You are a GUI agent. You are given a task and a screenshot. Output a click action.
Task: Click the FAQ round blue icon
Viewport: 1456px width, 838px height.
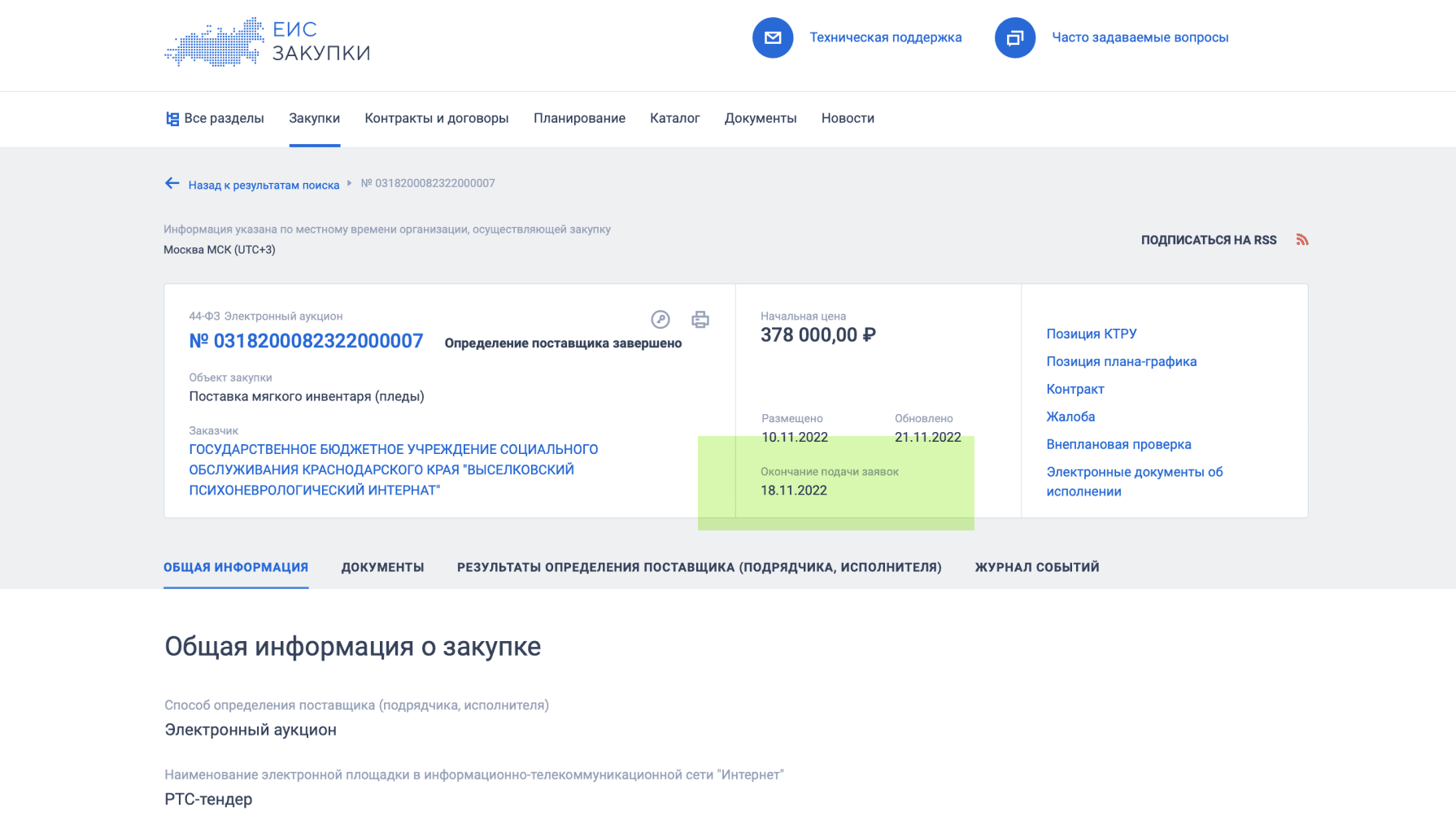[1014, 37]
